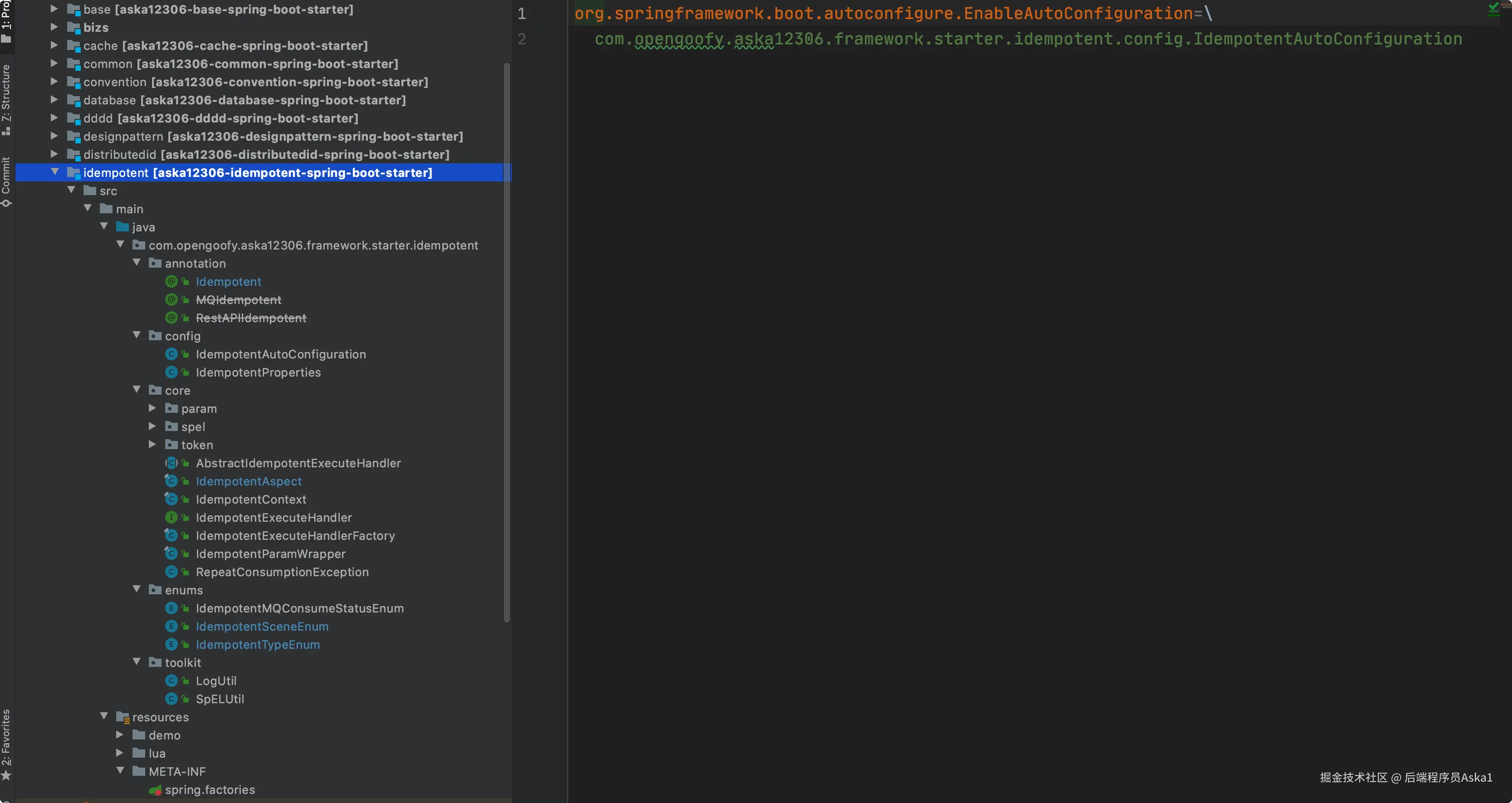
Task: Click the enum icon for IdempotentSceneEnum
Action: 172,627
